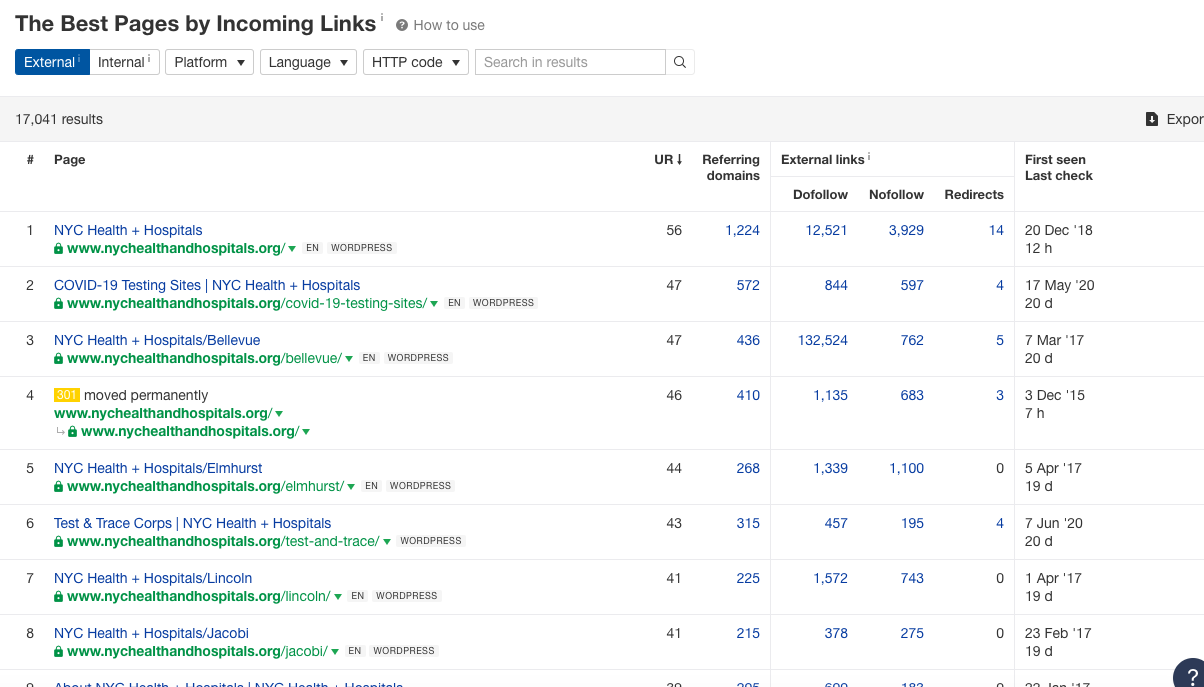
Task: Open the /test-and-trace/ green URL
Action: (223, 541)
